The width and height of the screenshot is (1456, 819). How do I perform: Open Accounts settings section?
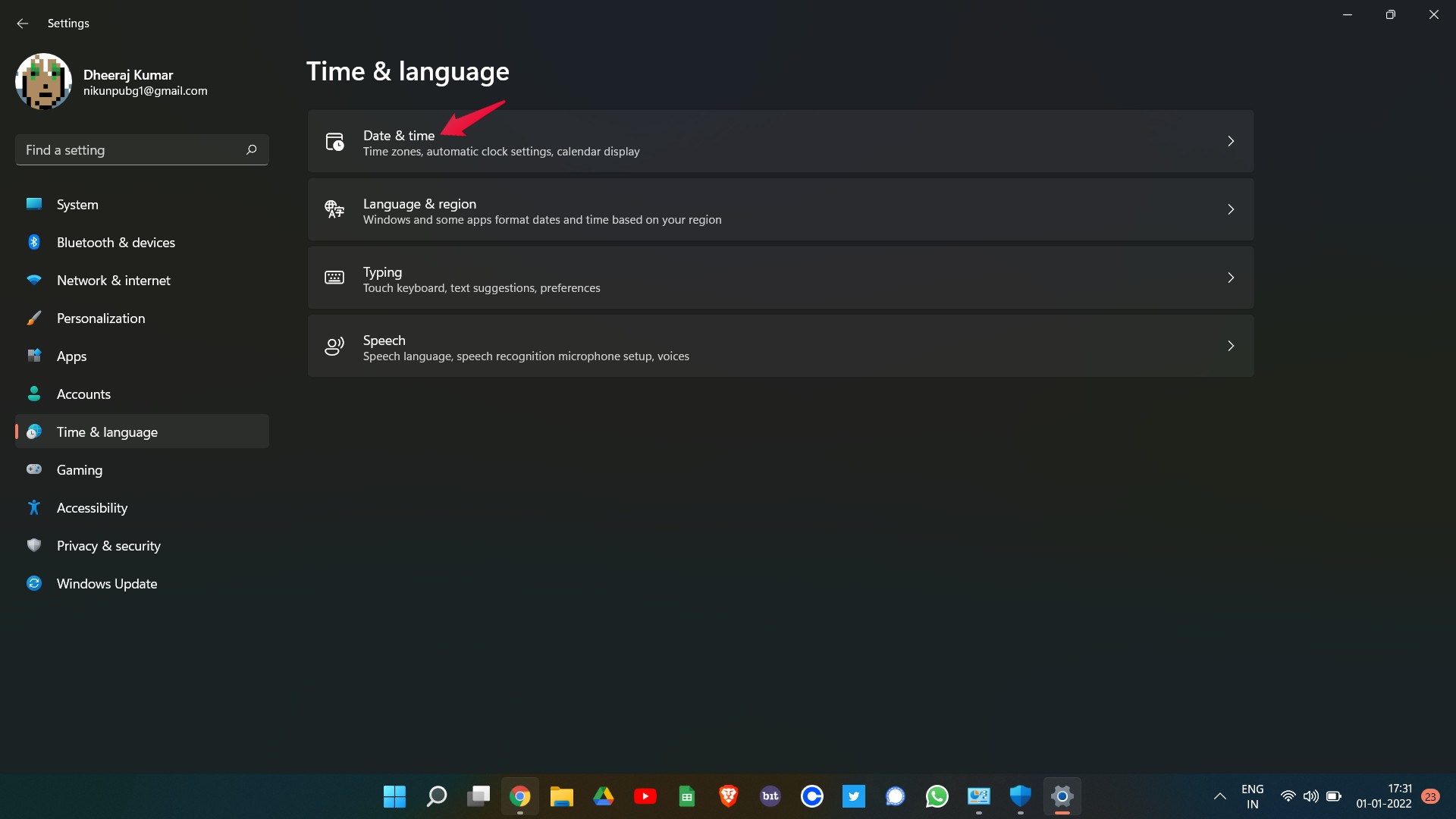point(83,393)
